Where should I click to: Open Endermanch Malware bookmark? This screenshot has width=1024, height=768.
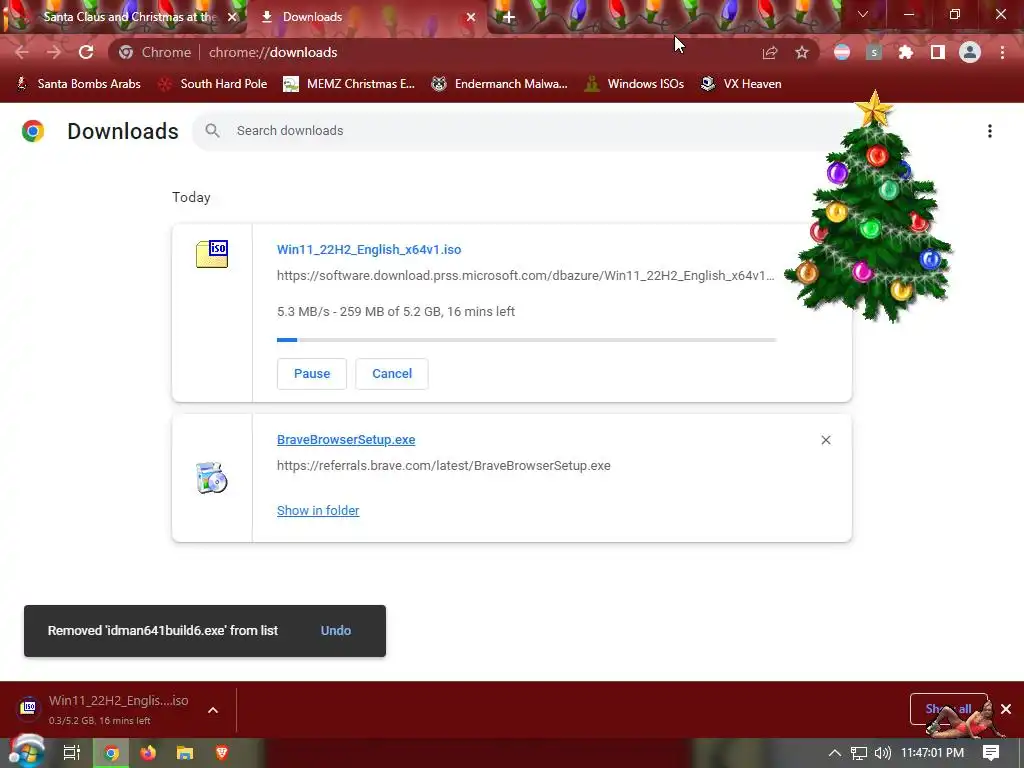(500, 84)
